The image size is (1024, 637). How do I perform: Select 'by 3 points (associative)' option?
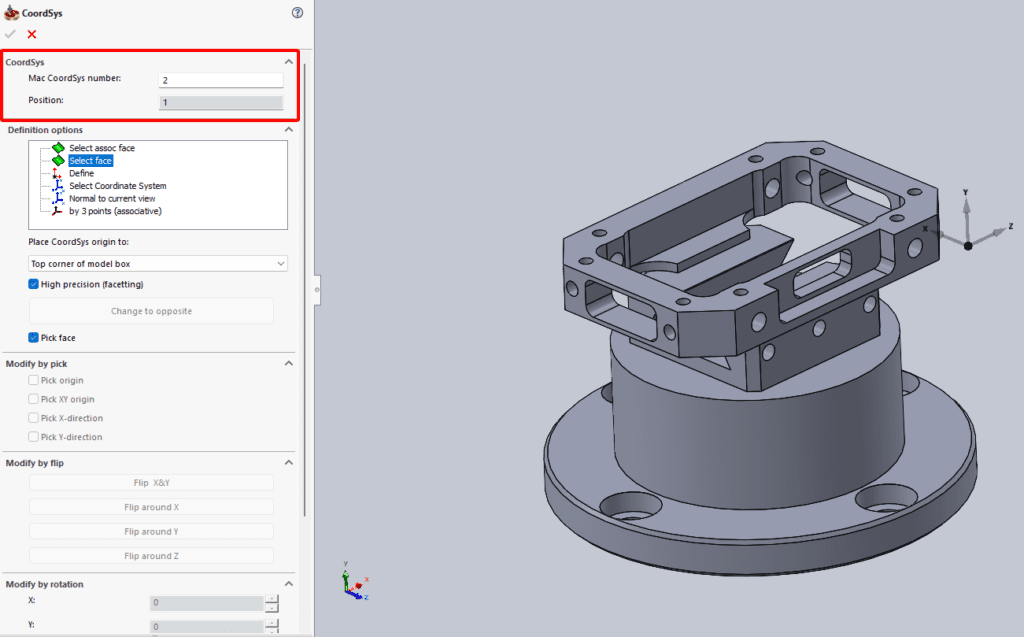coord(113,211)
